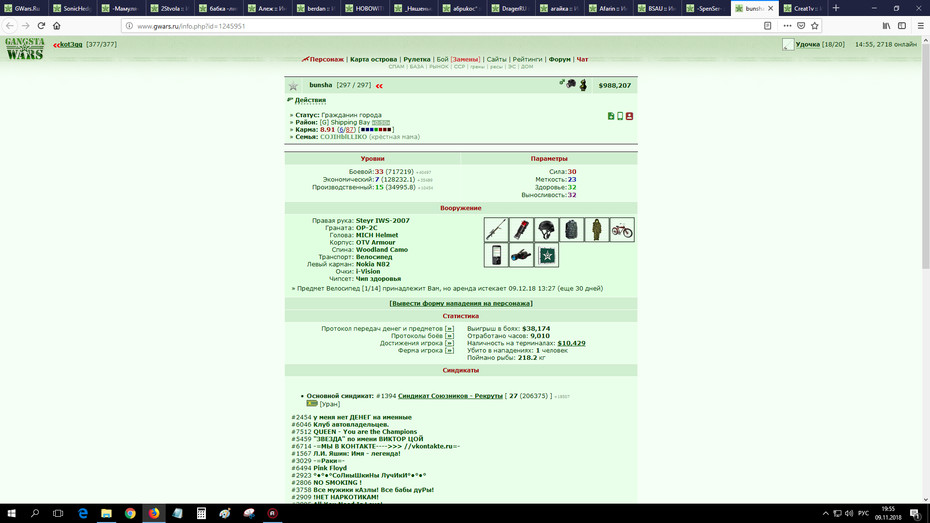The height and width of the screenshot is (523, 930).
Task: Click the QUEEN - You are the Champions syndicate
Action: [365, 432]
